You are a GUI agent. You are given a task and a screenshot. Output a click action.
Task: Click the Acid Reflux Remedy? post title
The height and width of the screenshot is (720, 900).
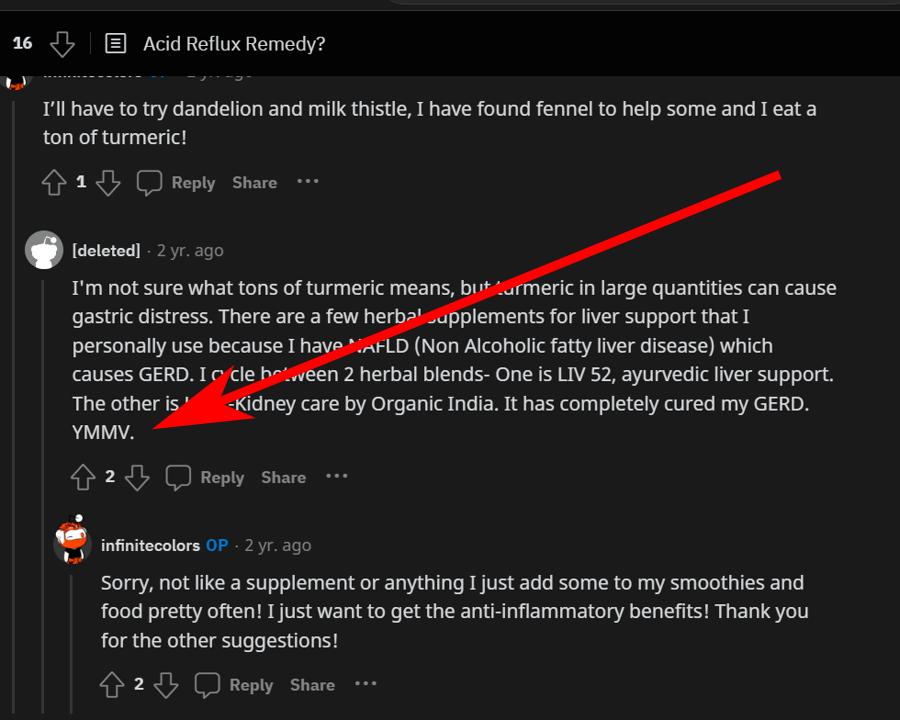[x=234, y=44]
